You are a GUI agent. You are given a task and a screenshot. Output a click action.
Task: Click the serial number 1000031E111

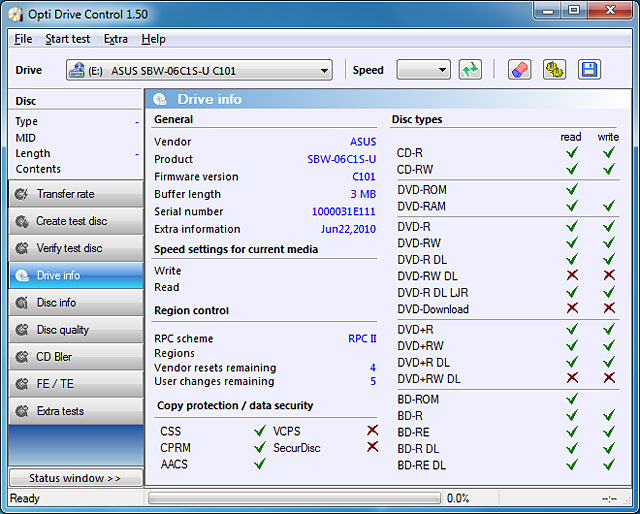[344, 211]
